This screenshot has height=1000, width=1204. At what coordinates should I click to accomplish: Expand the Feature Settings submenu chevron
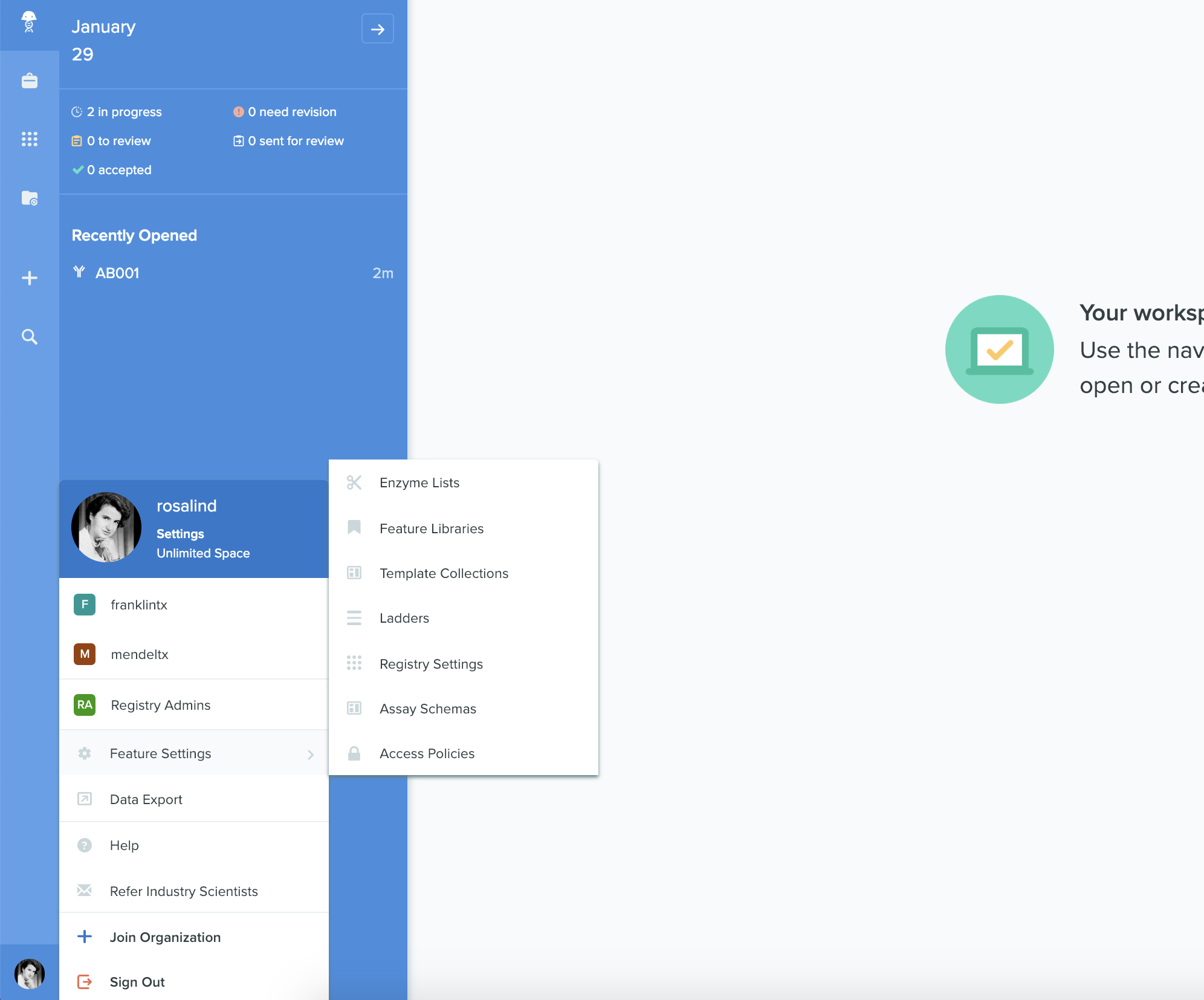coord(311,755)
